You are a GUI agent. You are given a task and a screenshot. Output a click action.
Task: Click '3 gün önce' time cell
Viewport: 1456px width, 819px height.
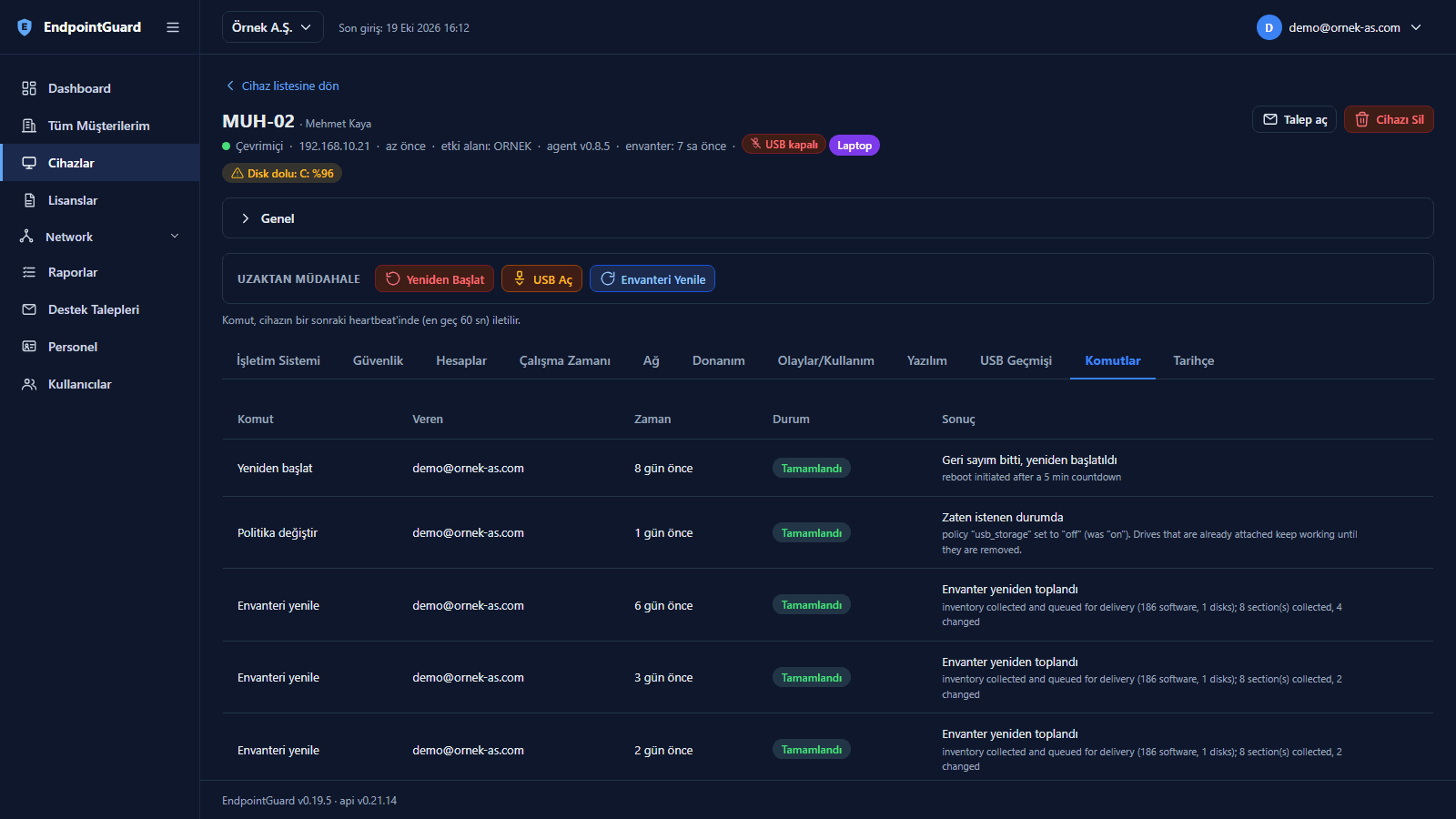coord(663,677)
